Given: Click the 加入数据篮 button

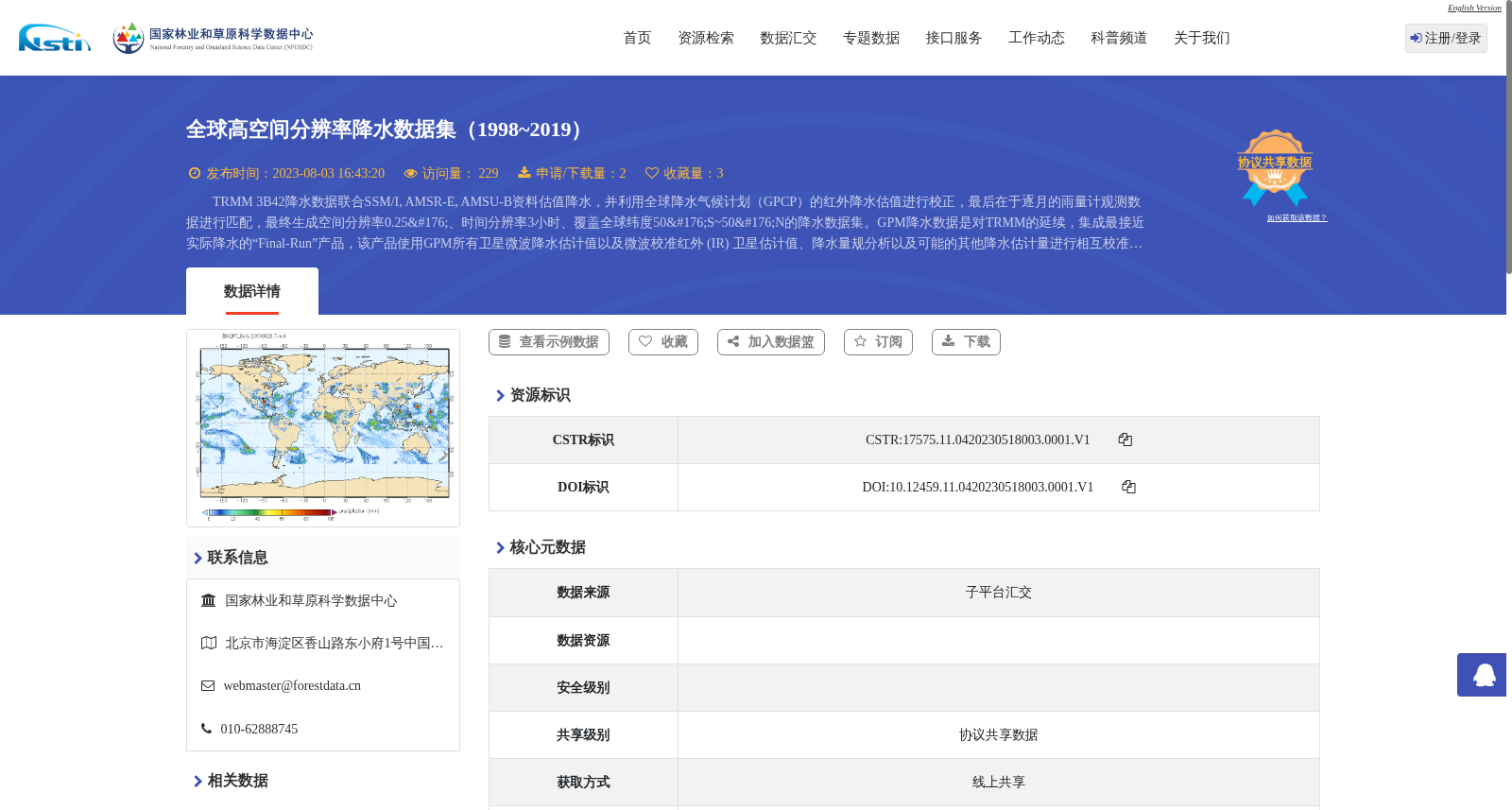Looking at the screenshot, I should [x=771, y=342].
